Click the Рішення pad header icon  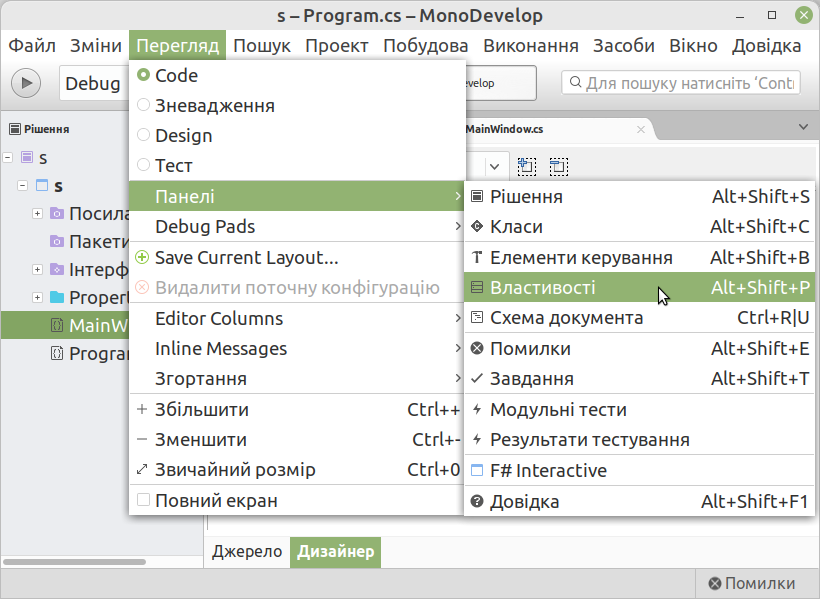pyautogui.click(x=15, y=129)
